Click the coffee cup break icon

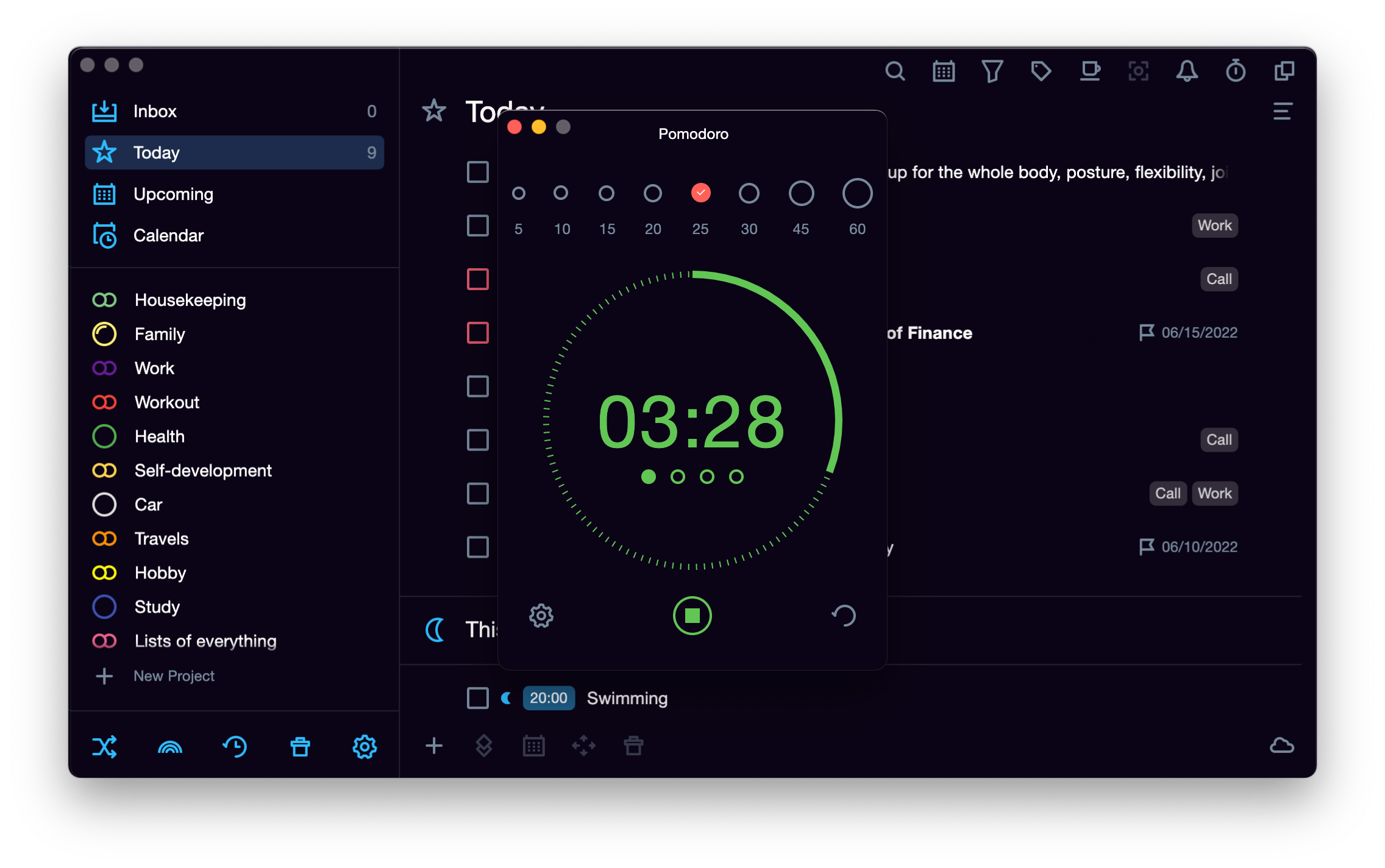[1090, 71]
